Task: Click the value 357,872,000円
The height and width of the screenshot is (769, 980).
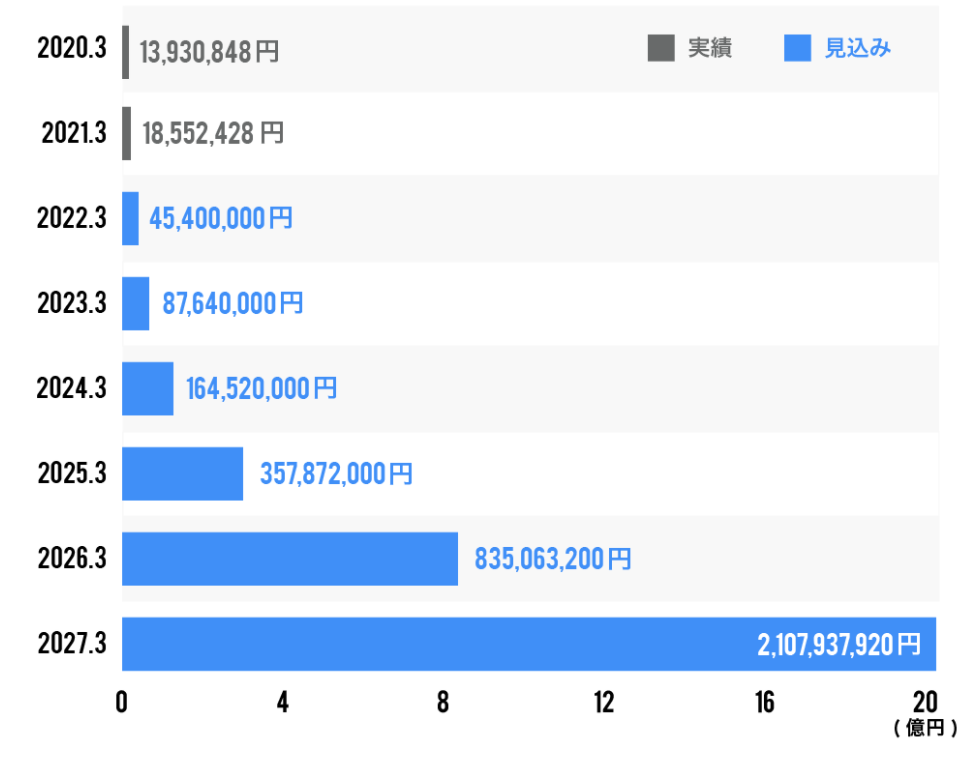Action: pyautogui.click(x=336, y=474)
